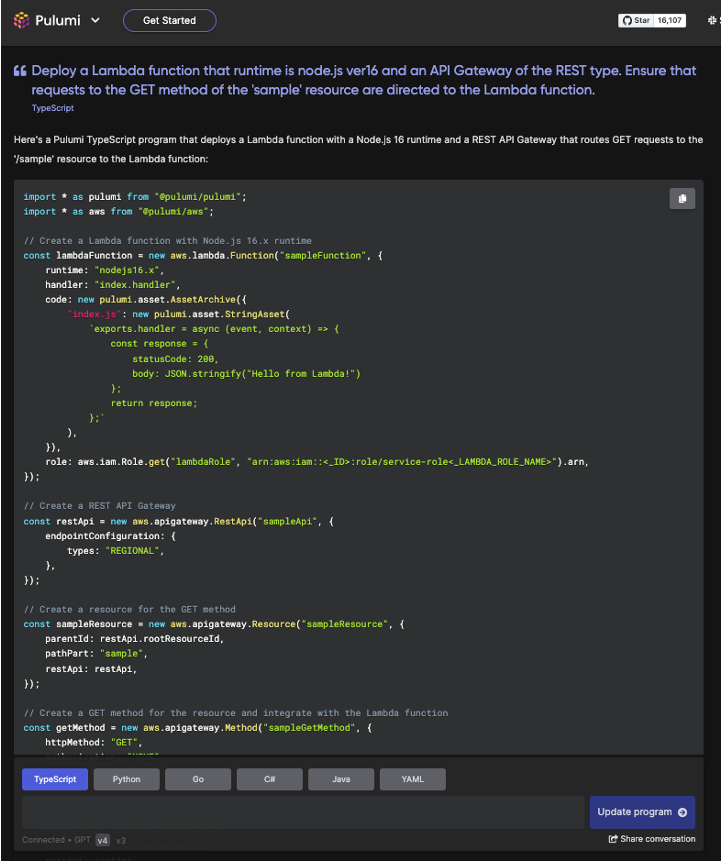Click the code line 'runtime: "nodejs16.x"'
Screen dimensions: 722x862
point(104,270)
